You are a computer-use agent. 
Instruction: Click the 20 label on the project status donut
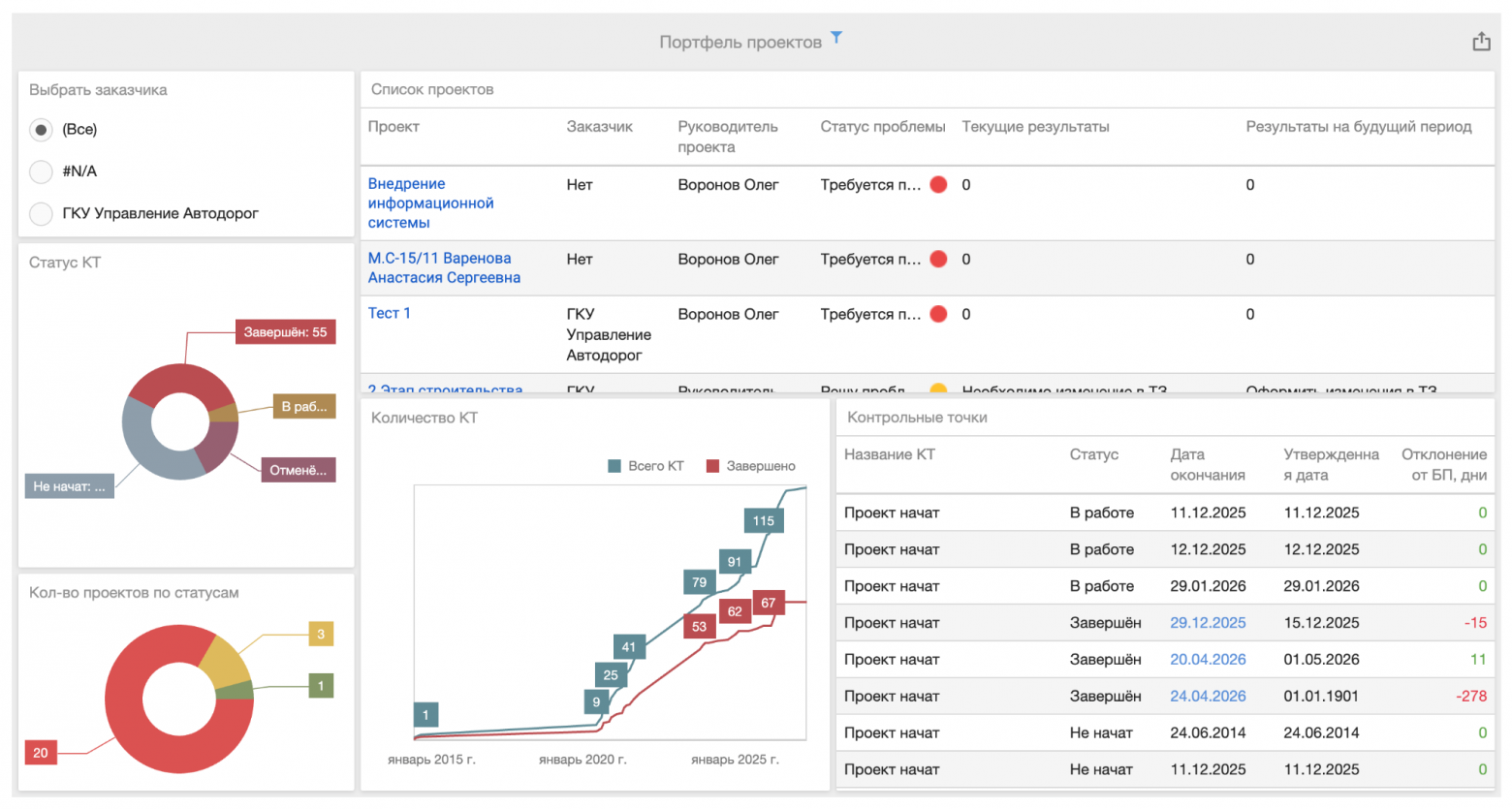pyautogui.click(x=41, y=753)
